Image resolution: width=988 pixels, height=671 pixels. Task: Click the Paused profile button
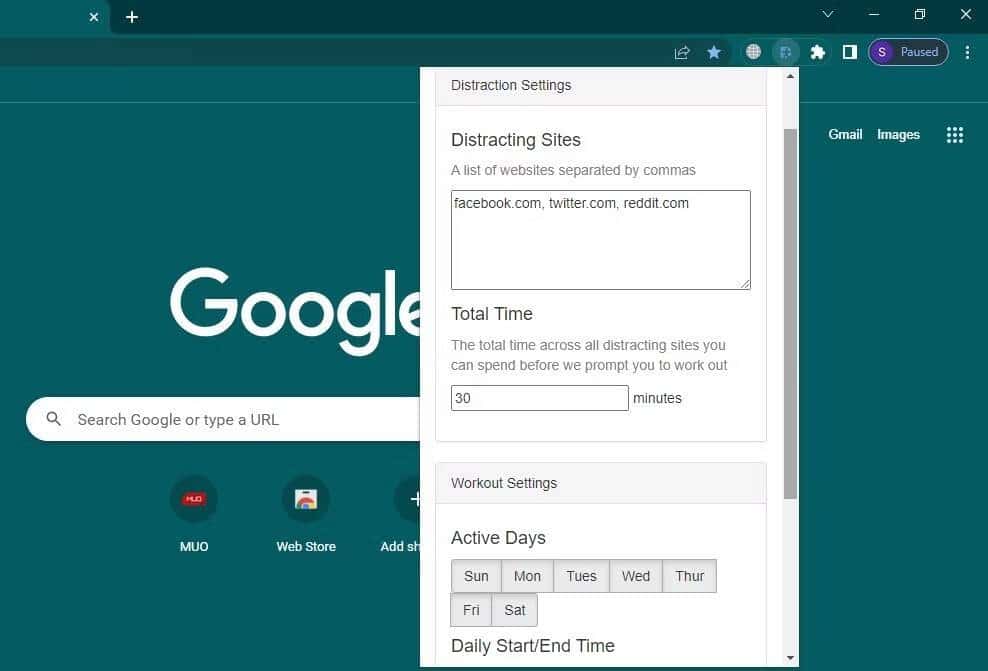click(x=907, y=52)
